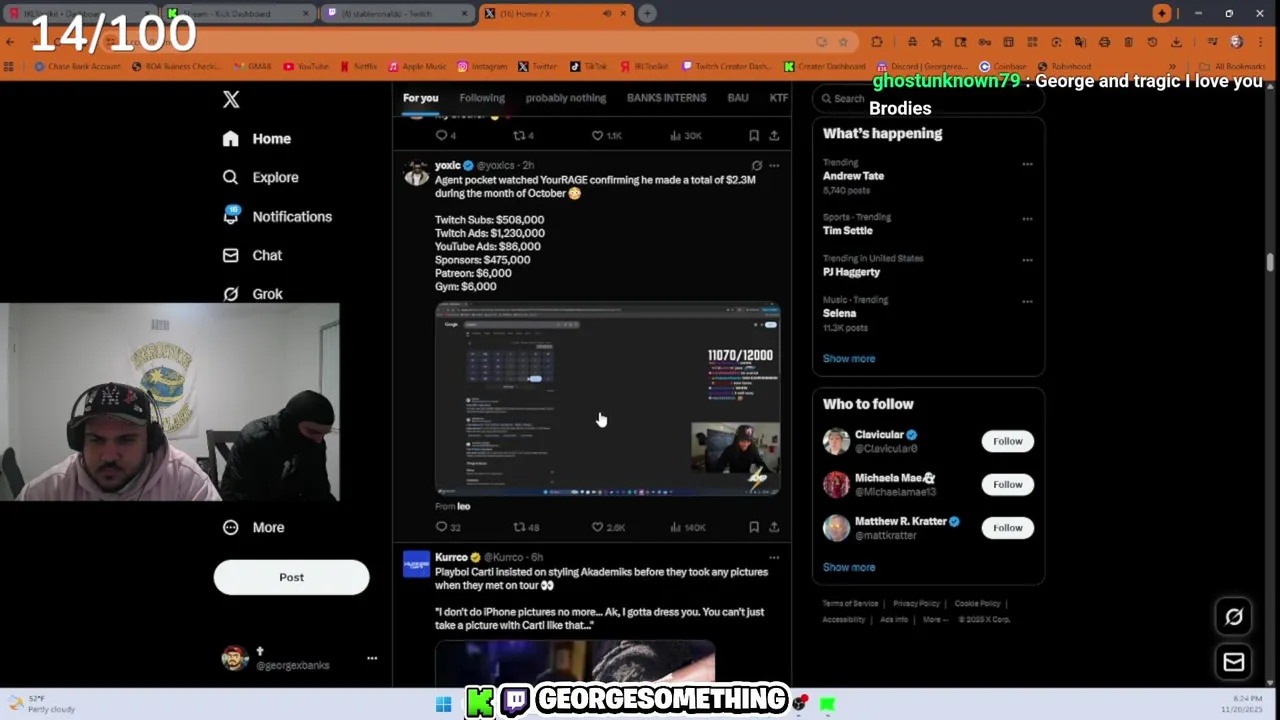Viewport: 1280px width, 720px height.
Task: Bookmark the yoxic post
Action: point(754,527)
